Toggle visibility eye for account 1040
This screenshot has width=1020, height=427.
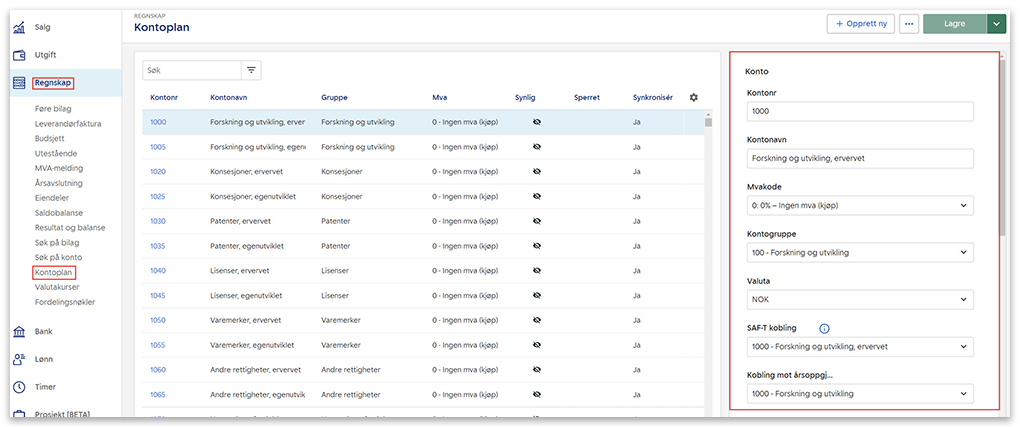point(536,270)
